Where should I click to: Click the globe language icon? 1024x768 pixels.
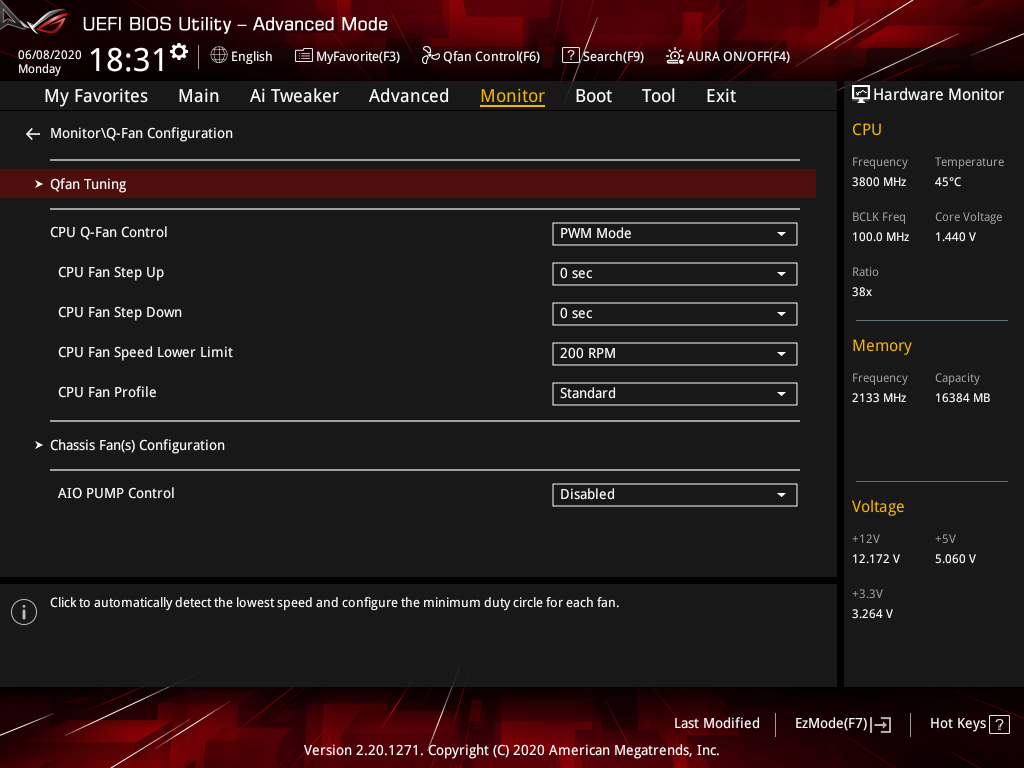(x=219, y=55)
